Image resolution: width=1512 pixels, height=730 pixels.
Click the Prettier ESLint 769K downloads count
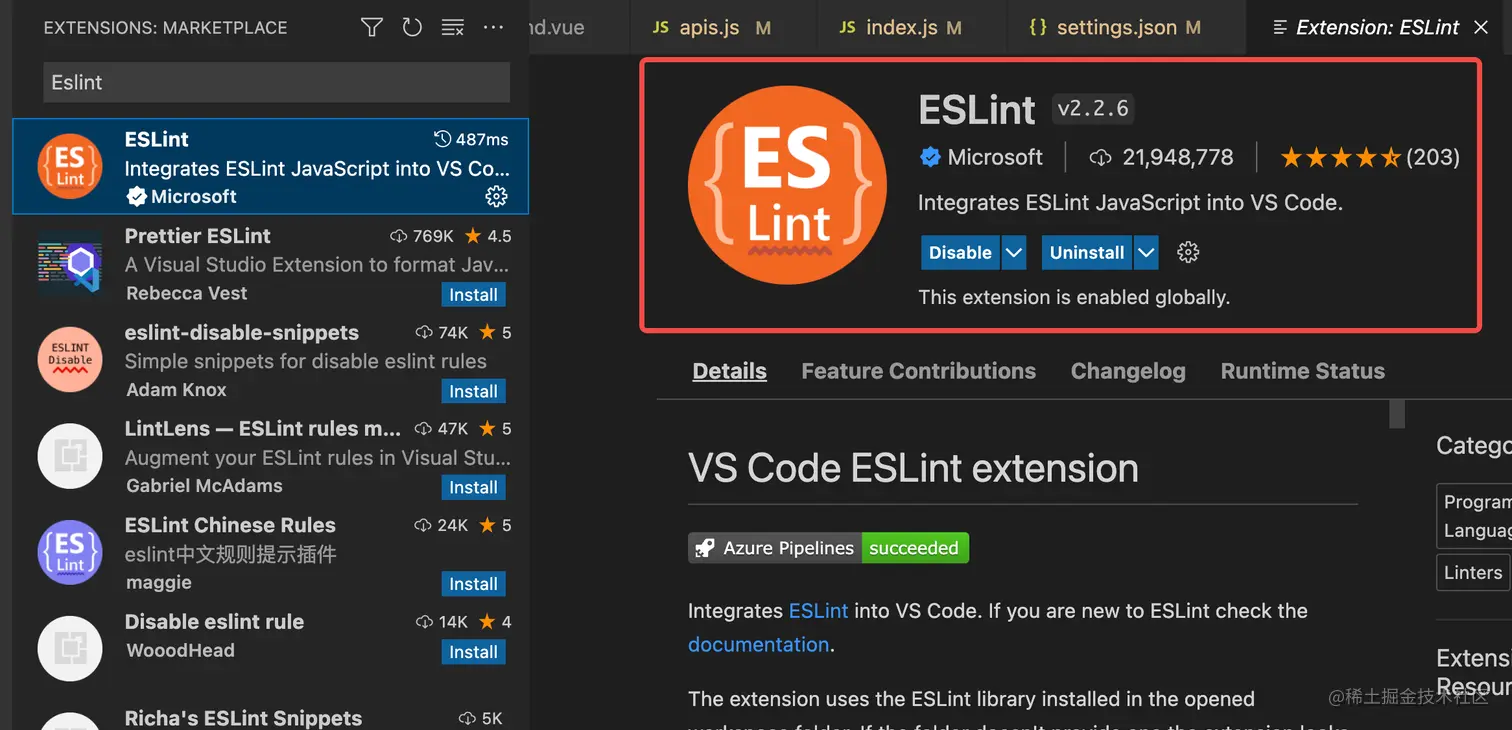(x=422, y=236)
